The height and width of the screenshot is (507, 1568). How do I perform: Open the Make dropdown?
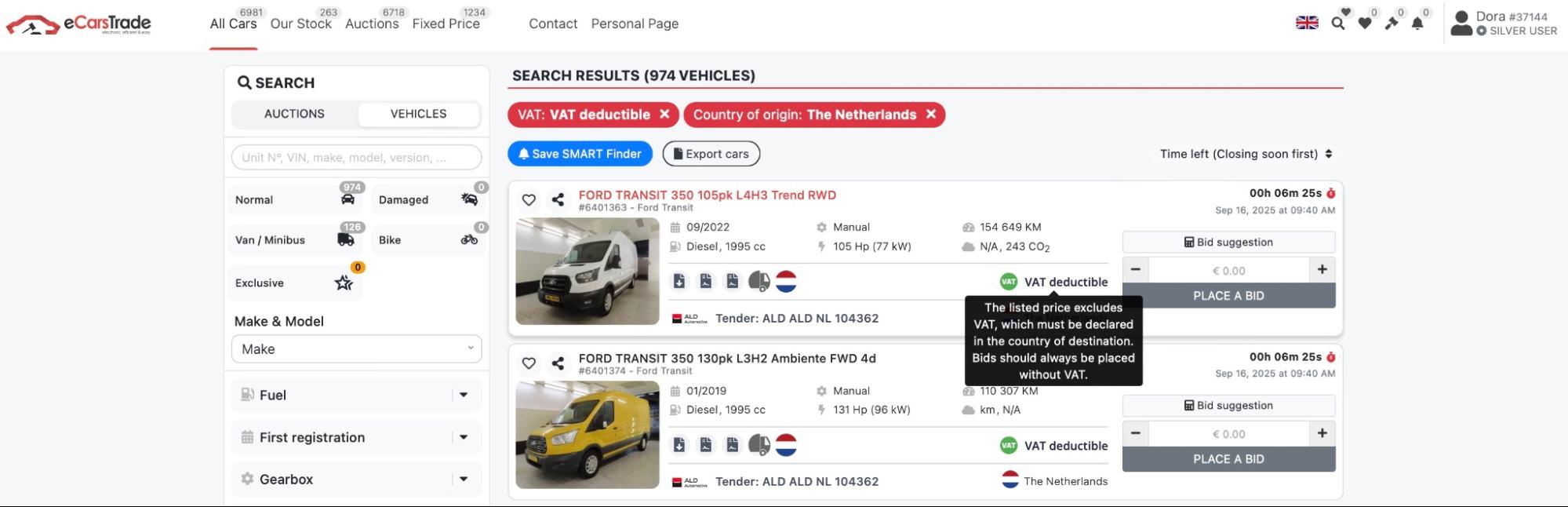coord(357,349)
